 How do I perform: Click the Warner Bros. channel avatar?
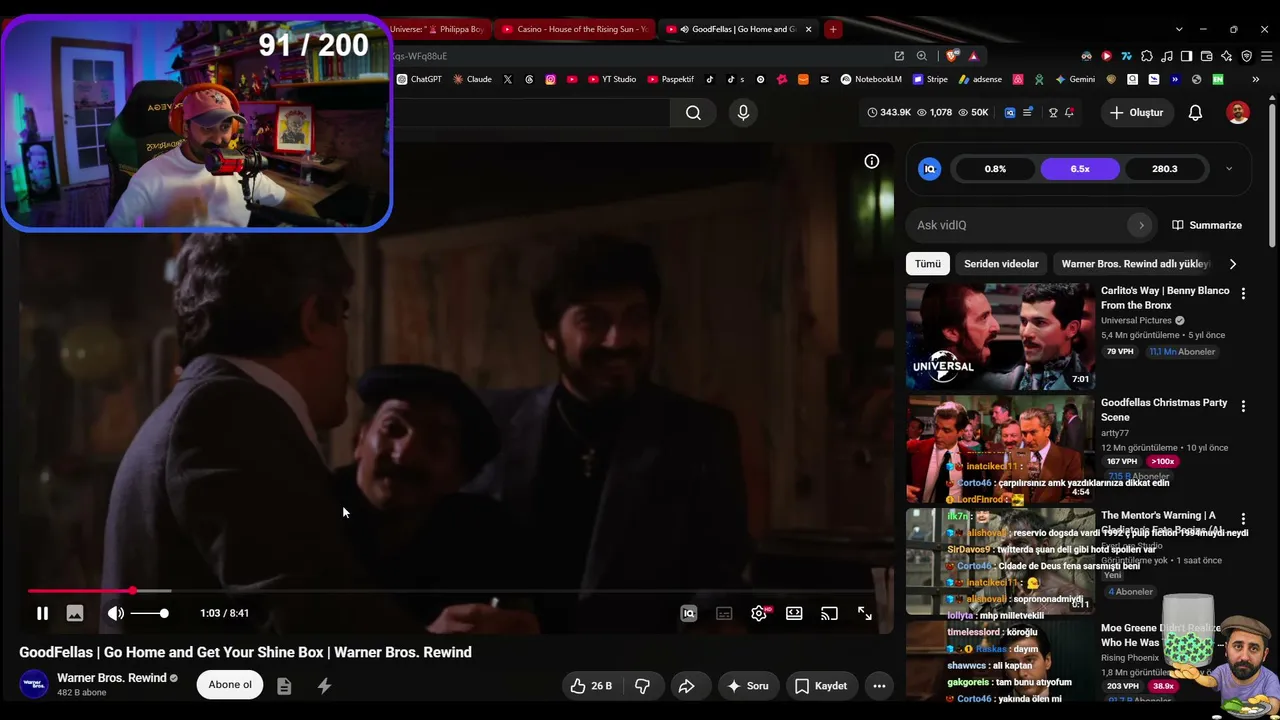34,685
